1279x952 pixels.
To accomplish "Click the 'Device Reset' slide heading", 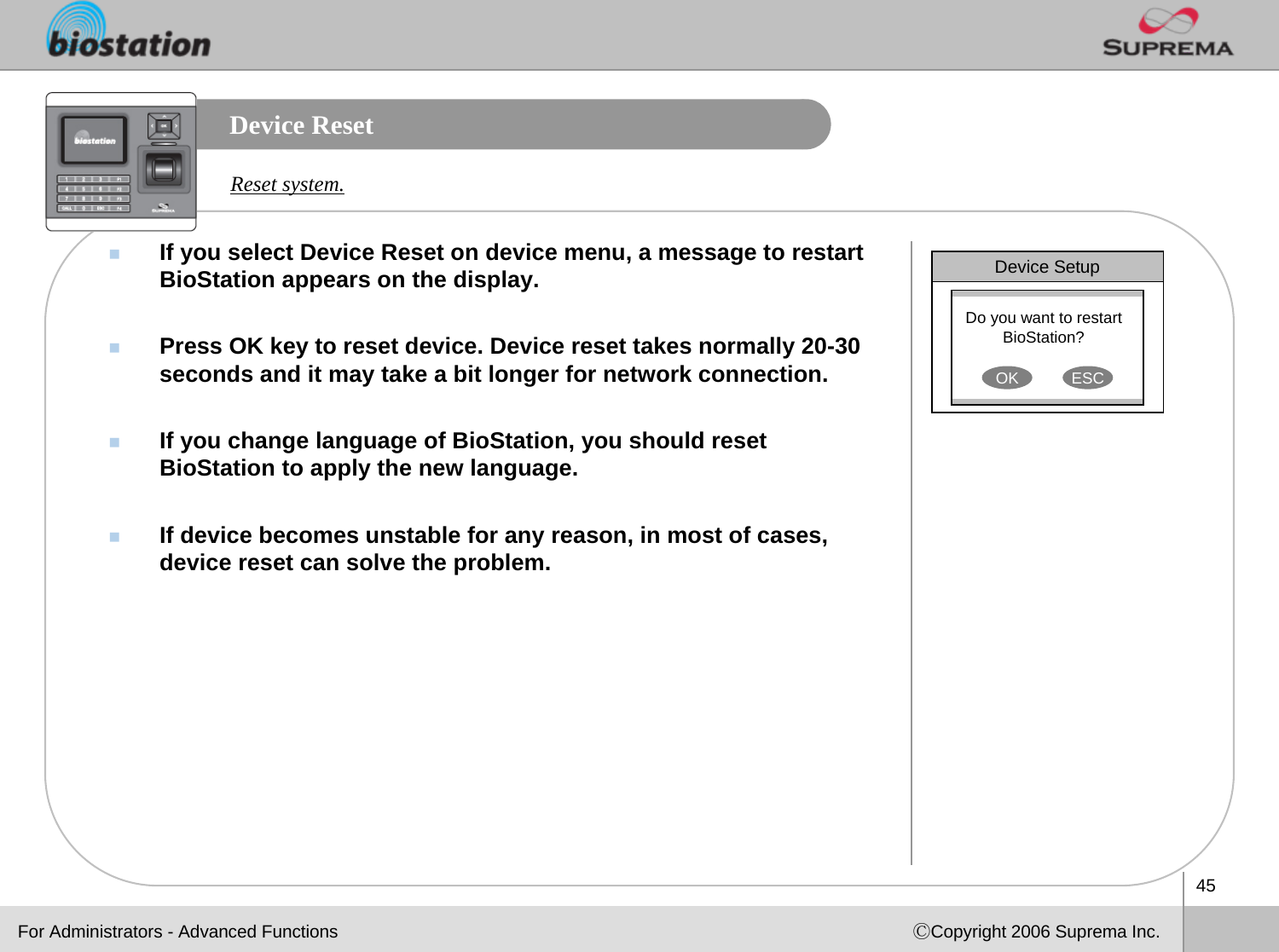I will click(301, 125).
